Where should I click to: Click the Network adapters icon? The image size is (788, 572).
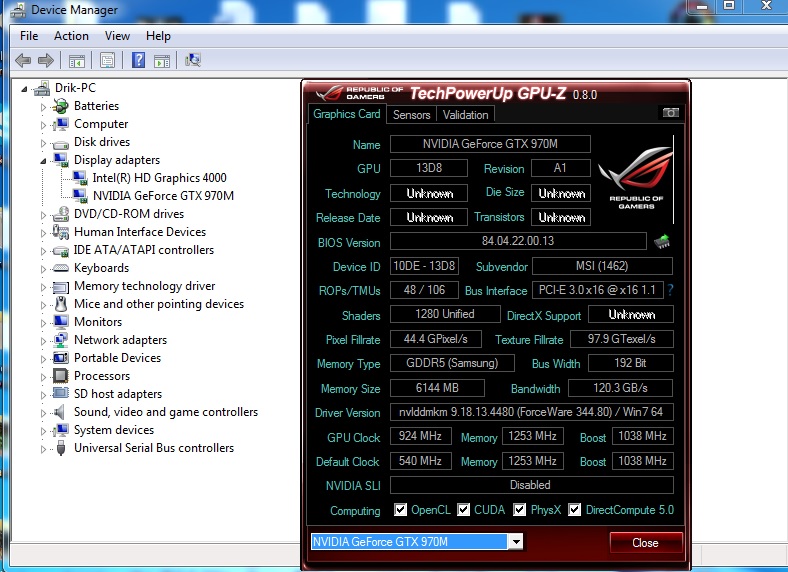[61, 340]
